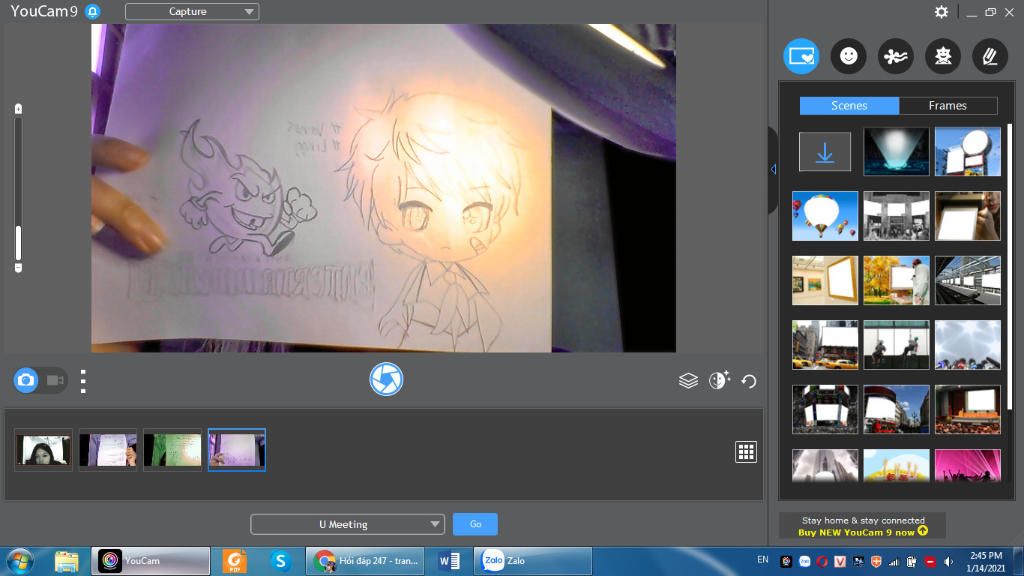
Task: Select the emoji face effects category icon
Action: point(848,56)
